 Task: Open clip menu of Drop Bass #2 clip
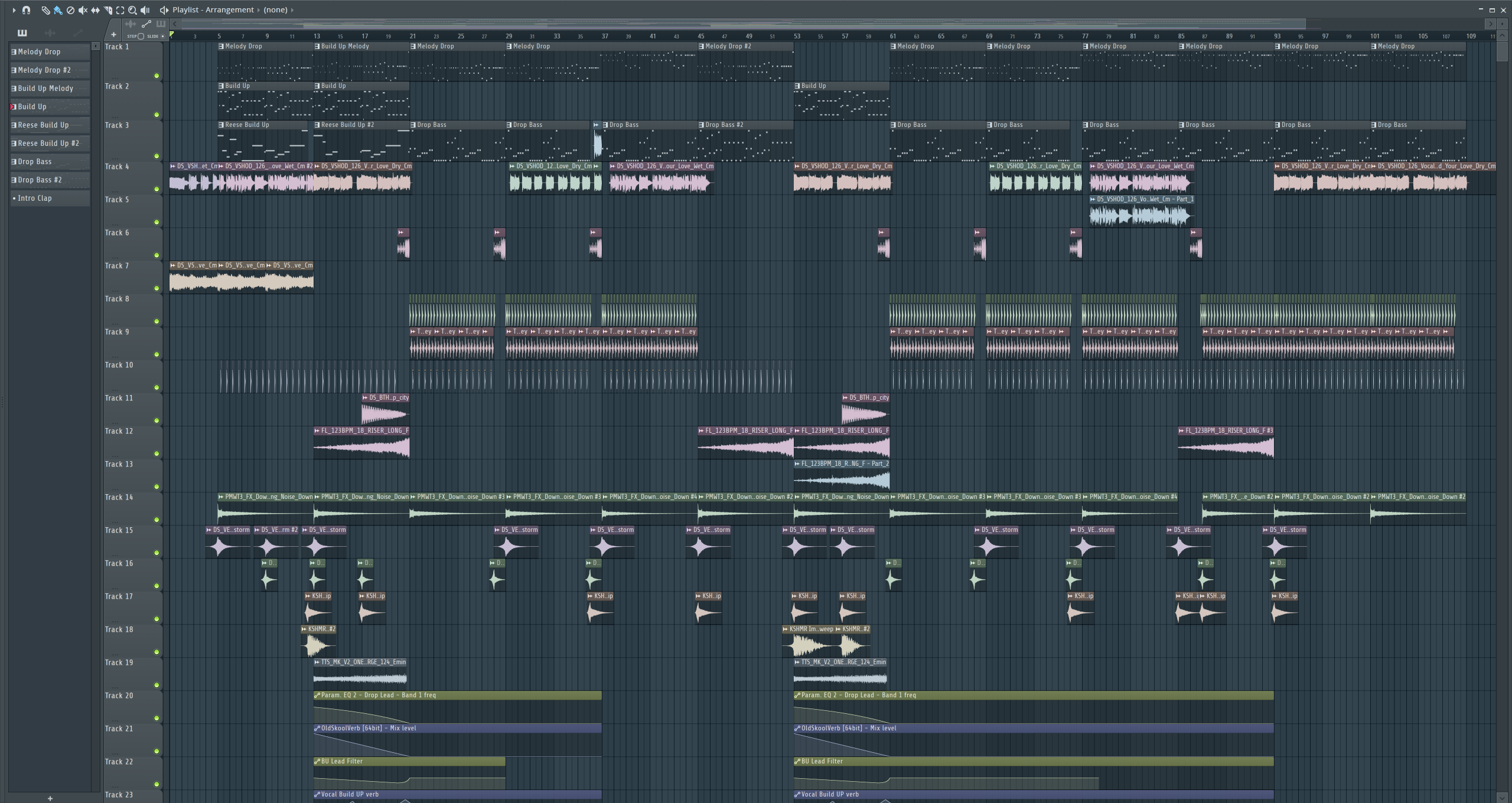tap(701, 125)
